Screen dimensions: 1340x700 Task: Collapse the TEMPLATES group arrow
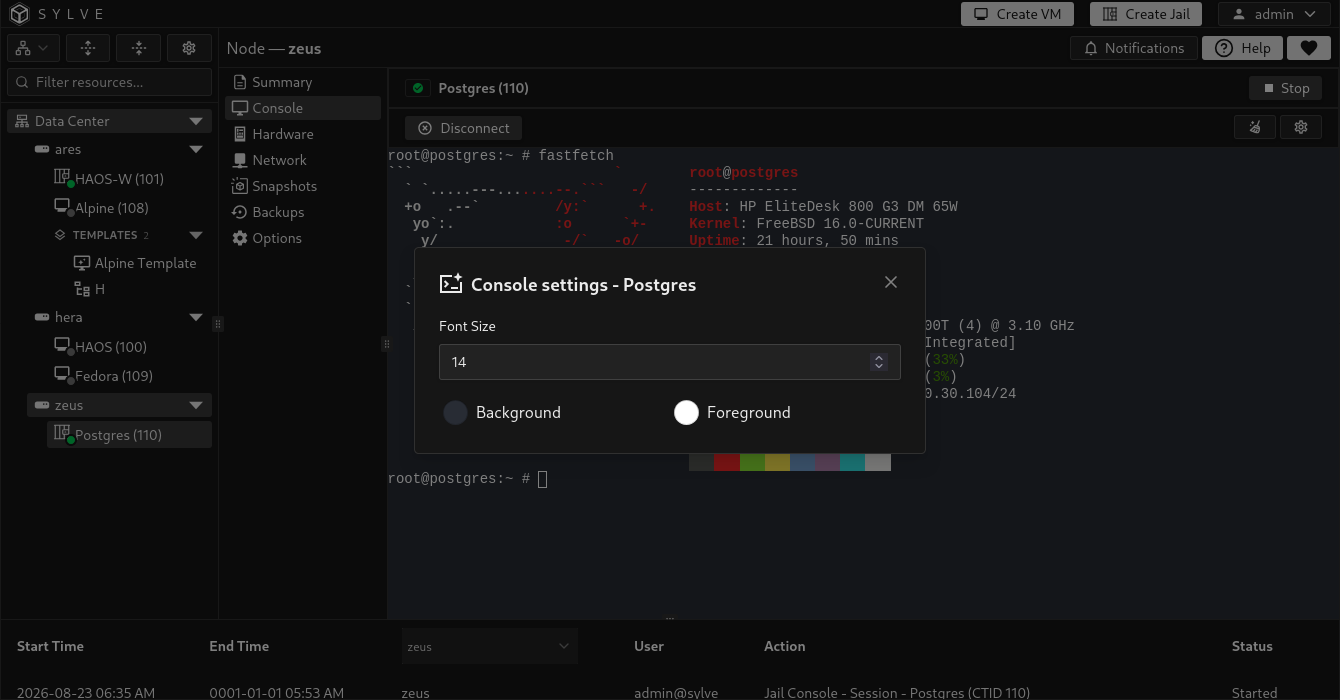(x=196, y=235)
